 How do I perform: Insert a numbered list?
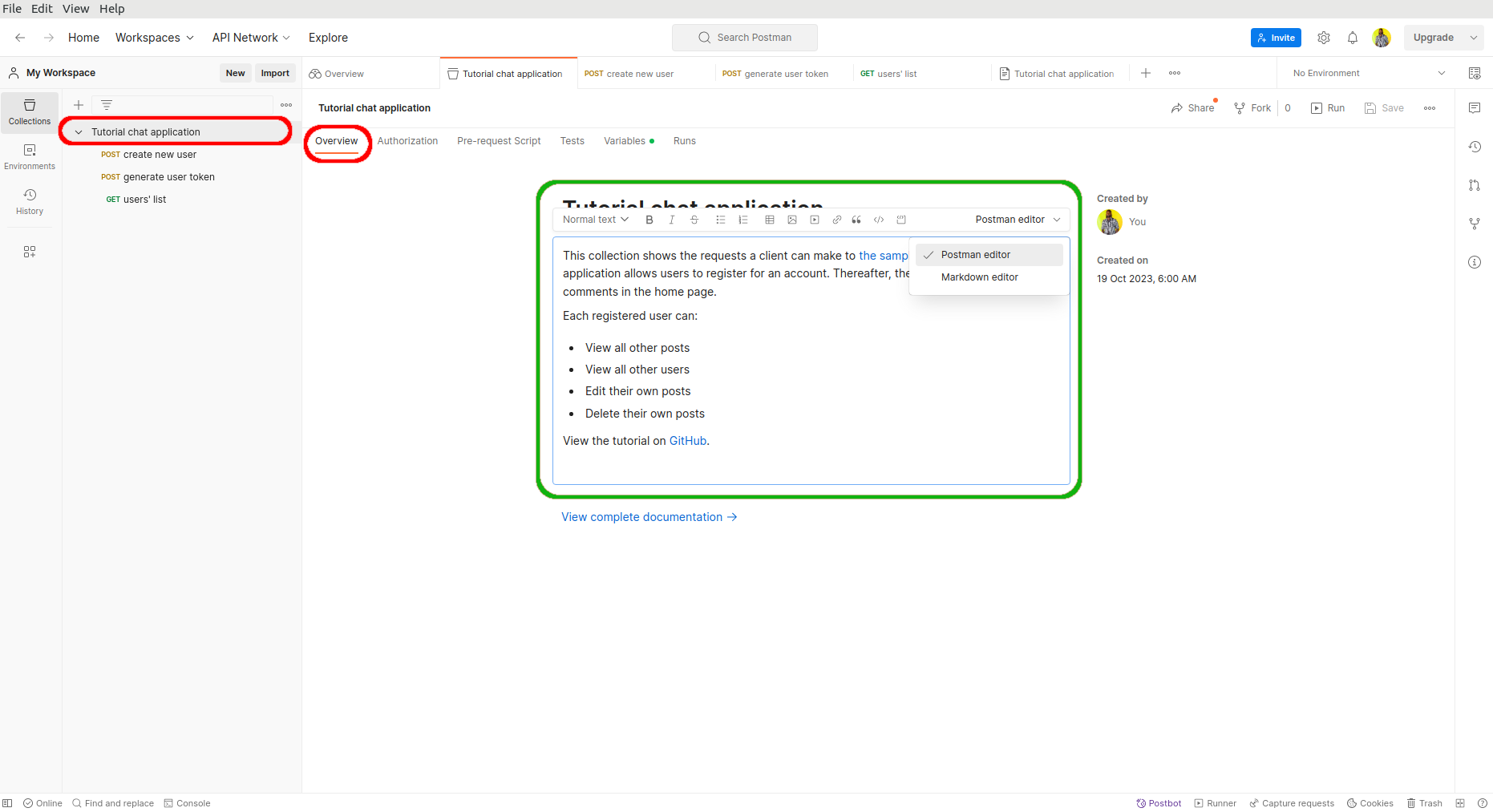[x=743, y=220]
